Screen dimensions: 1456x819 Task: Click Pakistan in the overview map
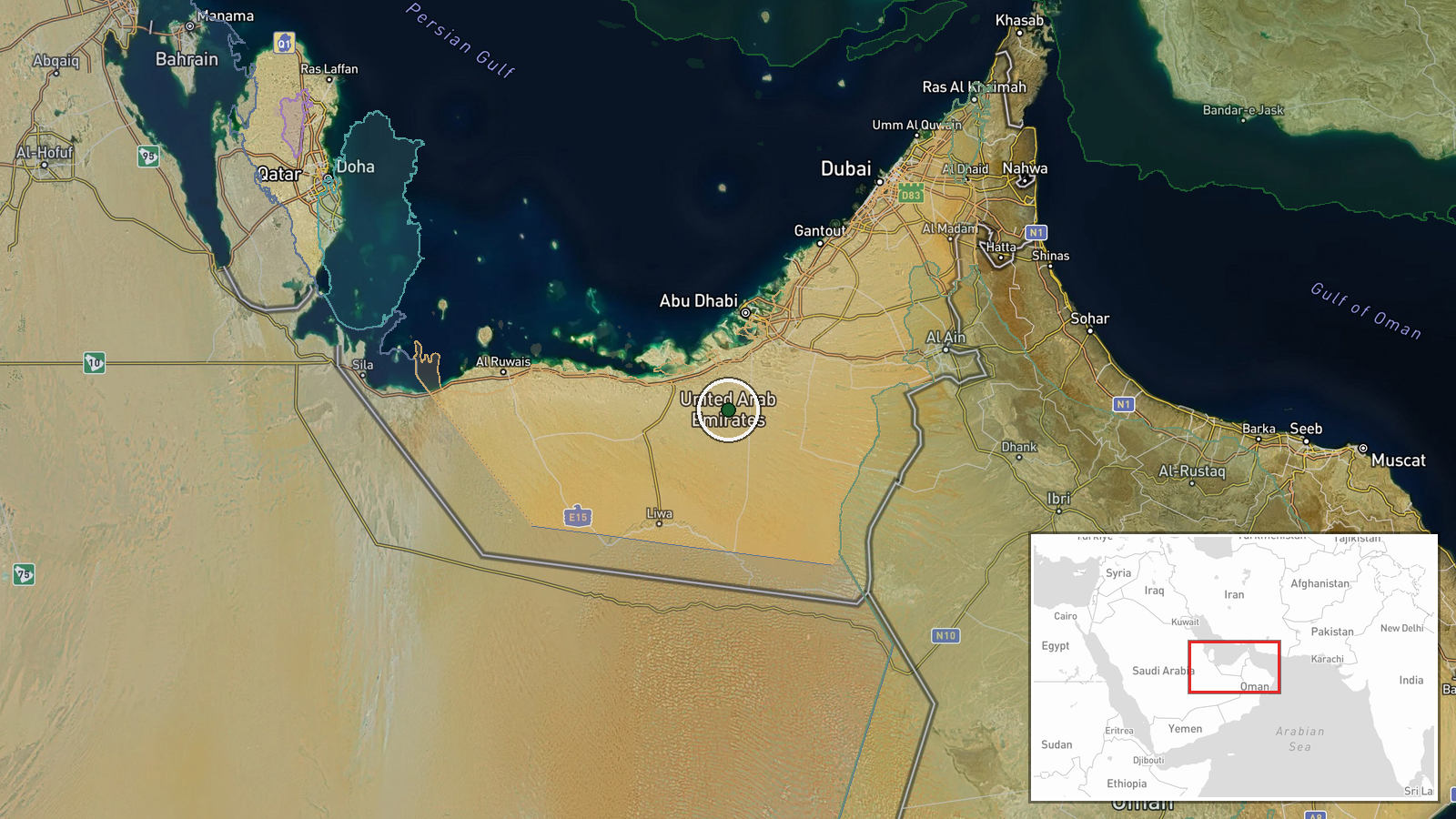[x=1332, y=632]
